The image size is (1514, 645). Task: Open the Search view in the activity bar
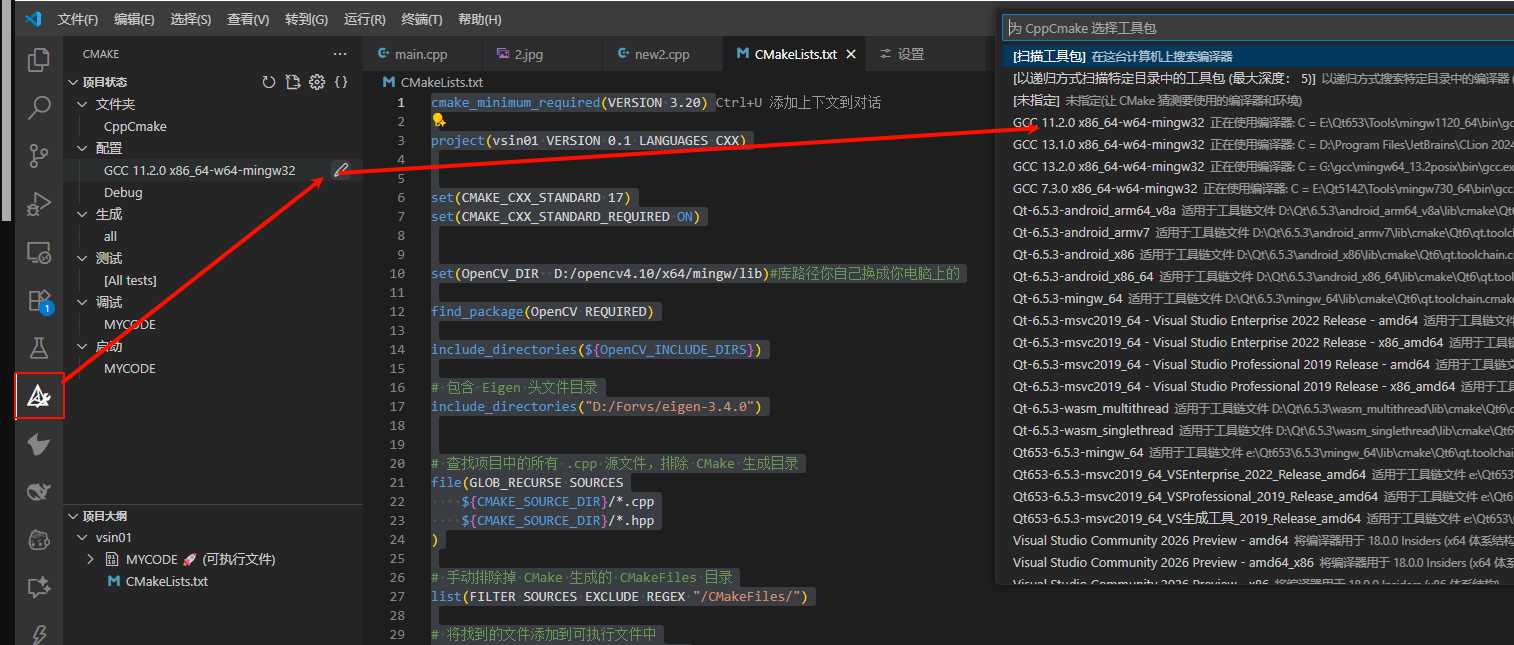[39, 107]
